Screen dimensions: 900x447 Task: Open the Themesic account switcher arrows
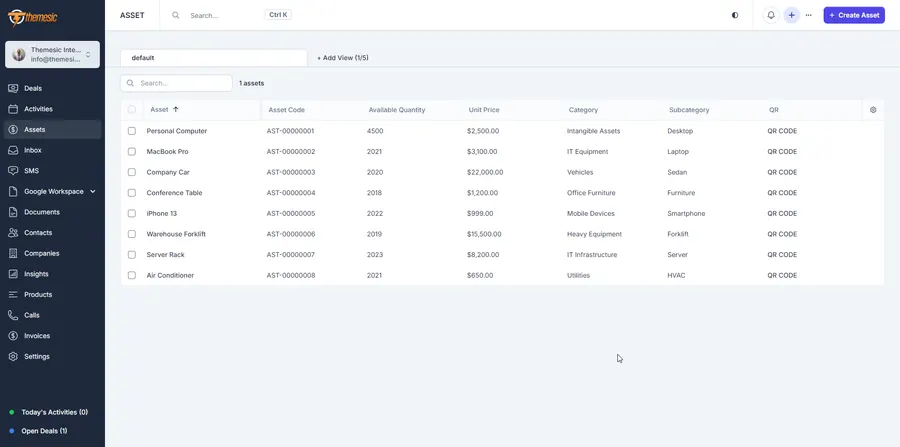(x=88, y=55)
